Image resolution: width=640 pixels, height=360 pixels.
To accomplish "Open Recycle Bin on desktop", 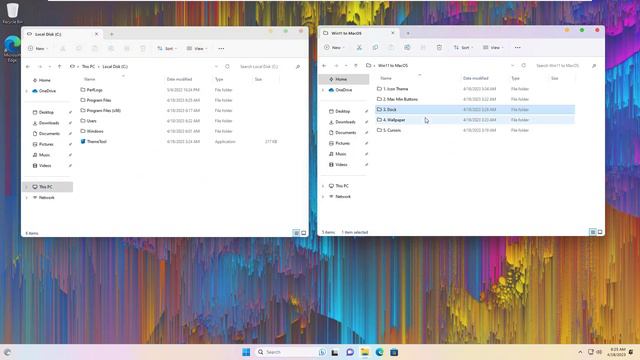I will click(13, 13).
